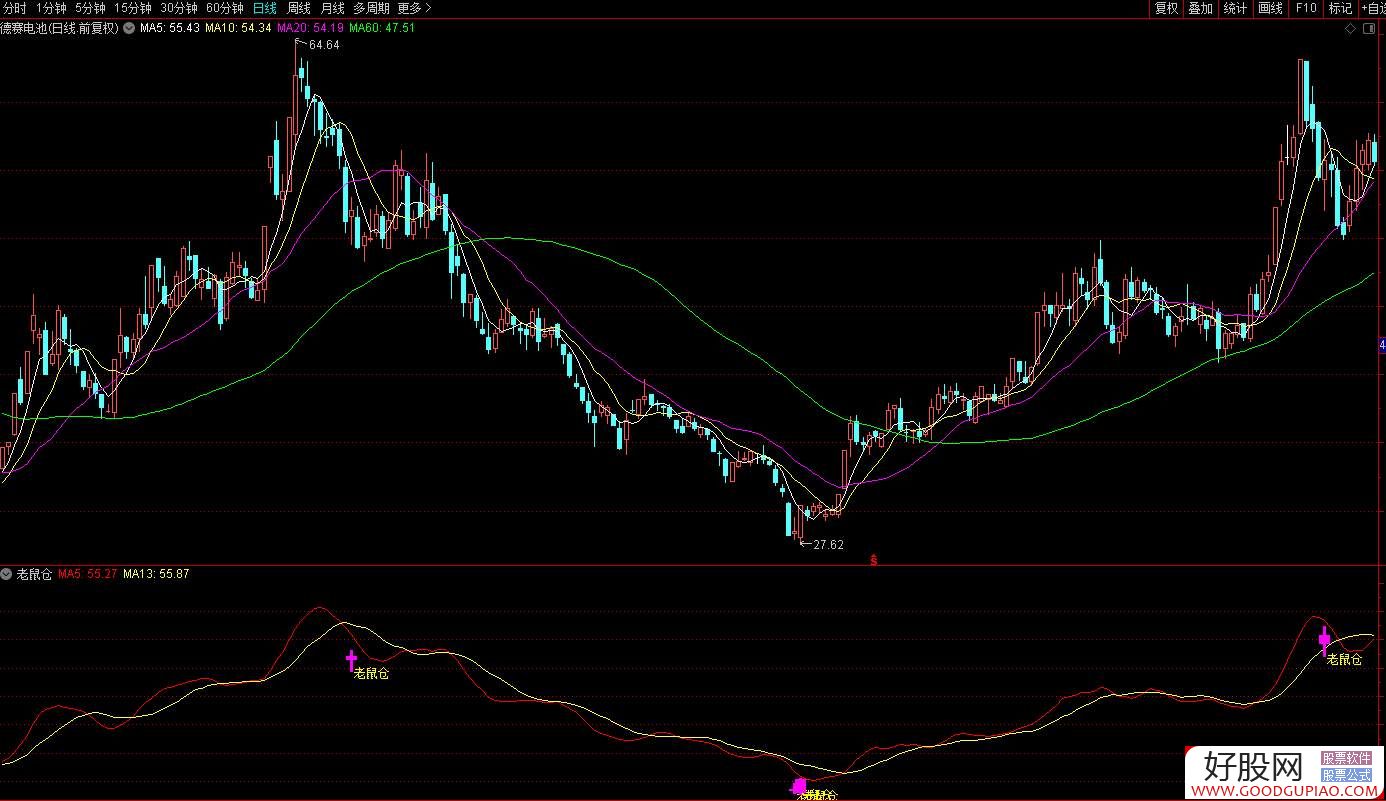Open the main chart indicator dropdown arrow

point(128,28)
